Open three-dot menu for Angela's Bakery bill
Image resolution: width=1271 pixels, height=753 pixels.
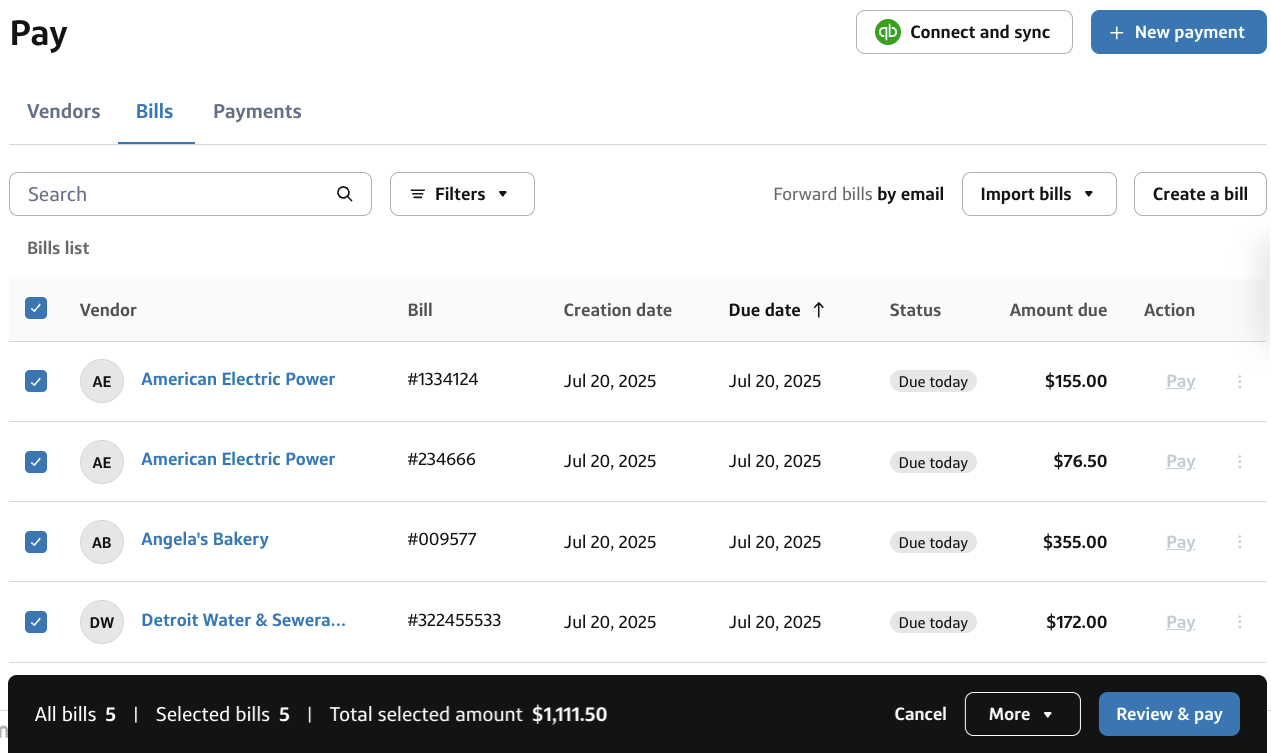(x=1239, y=542)
